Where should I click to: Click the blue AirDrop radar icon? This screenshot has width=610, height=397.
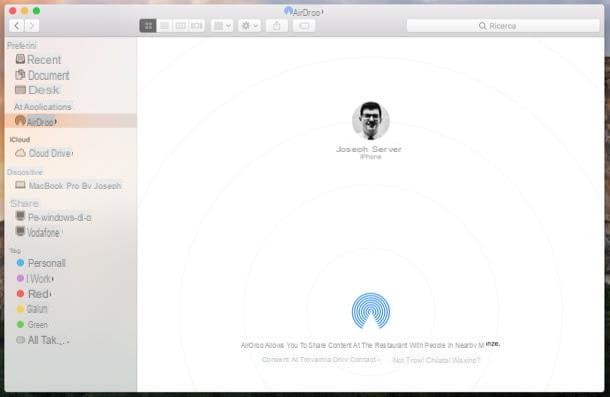click(x=371, y=311)
